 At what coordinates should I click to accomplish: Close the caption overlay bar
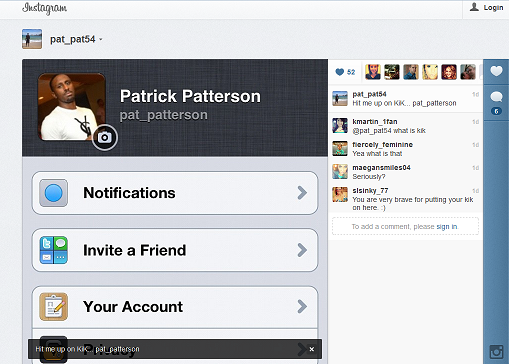click(x=312, y=349)
